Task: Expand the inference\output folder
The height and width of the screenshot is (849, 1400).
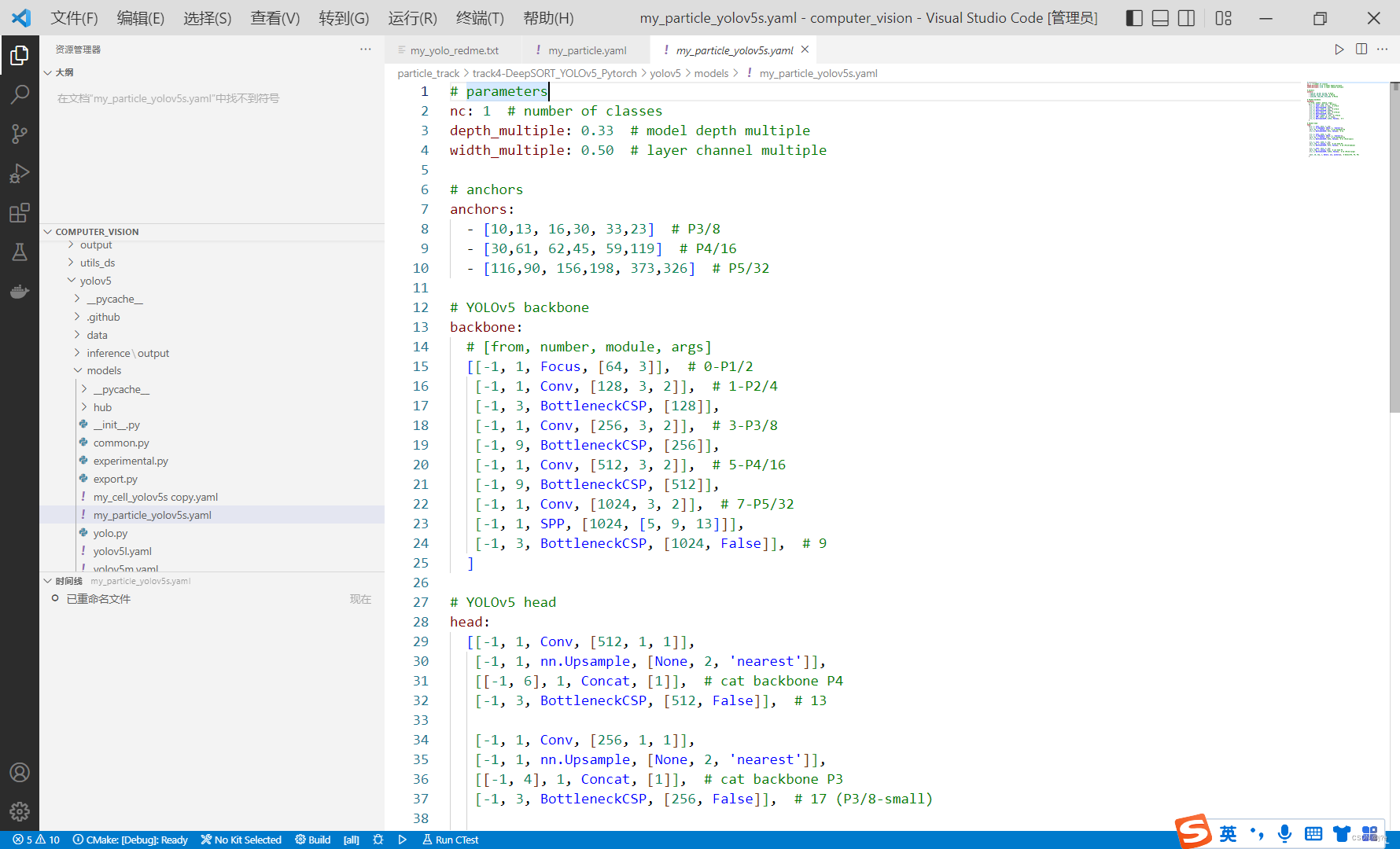Action: [78, 353]
